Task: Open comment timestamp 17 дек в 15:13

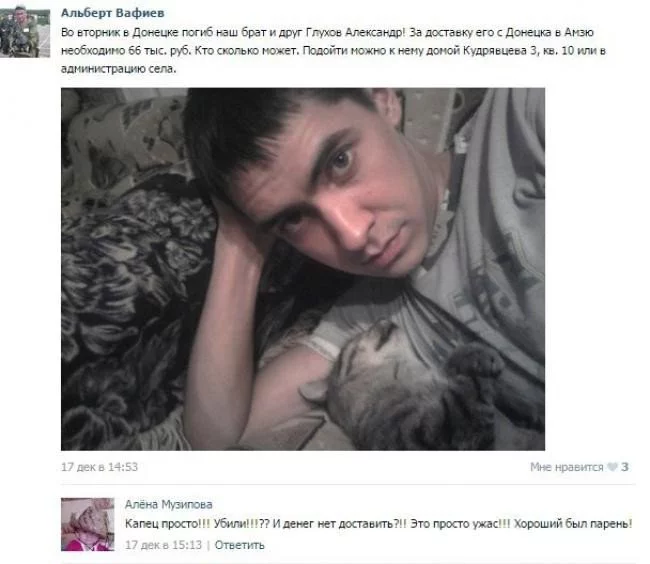Action: (163, 545)
